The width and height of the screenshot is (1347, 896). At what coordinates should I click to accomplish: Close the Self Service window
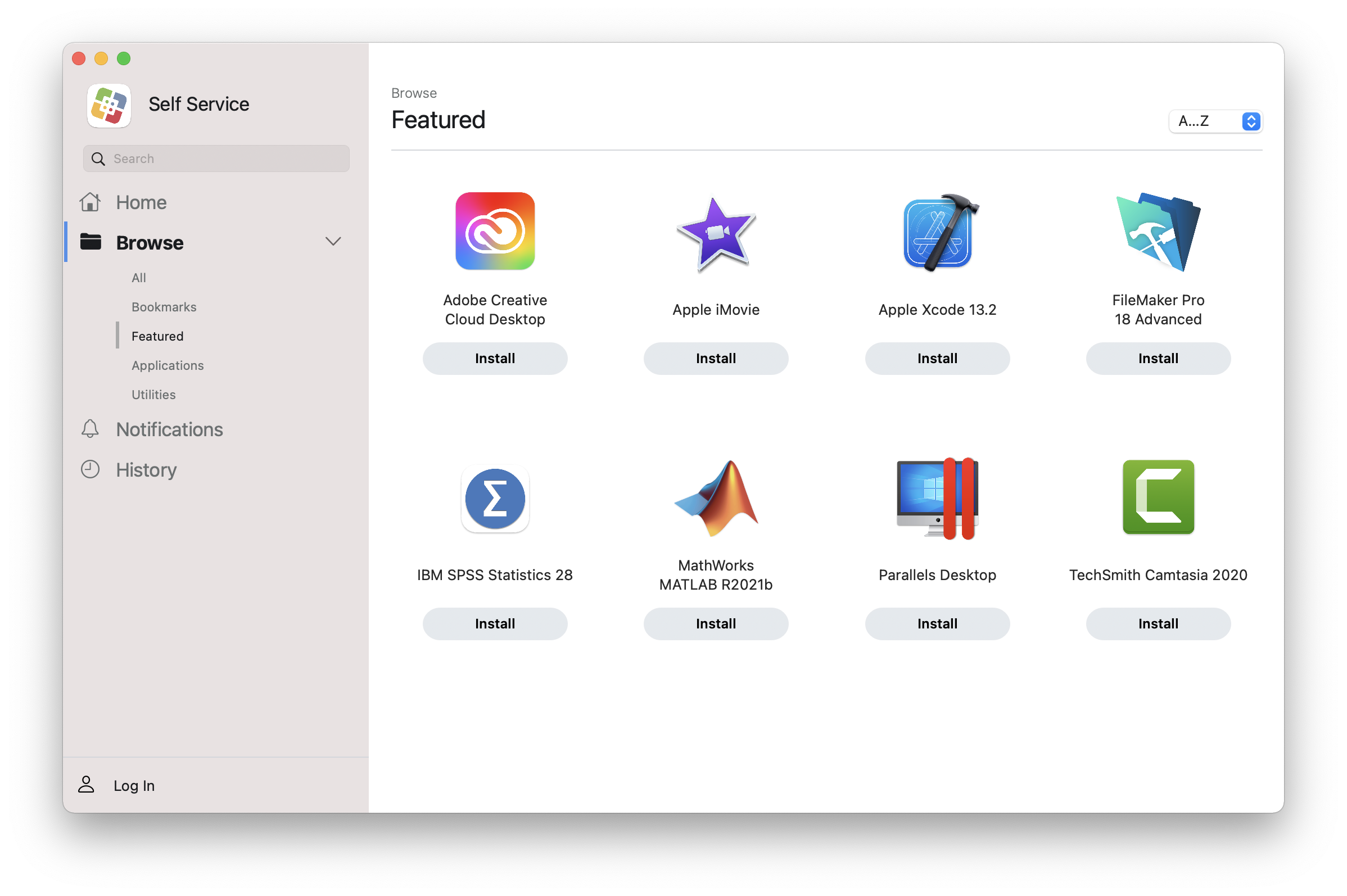[79, 58]
